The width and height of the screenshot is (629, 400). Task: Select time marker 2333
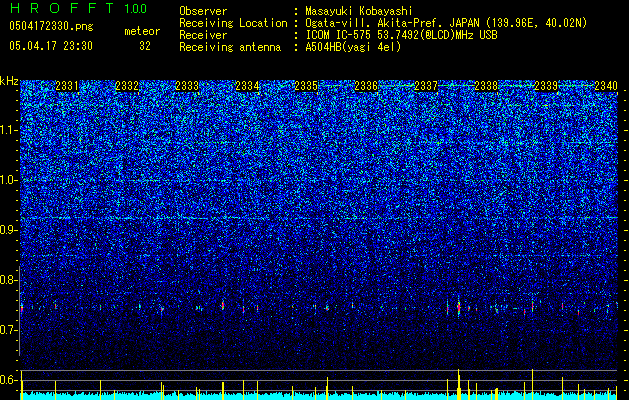(x=187, y=86)
